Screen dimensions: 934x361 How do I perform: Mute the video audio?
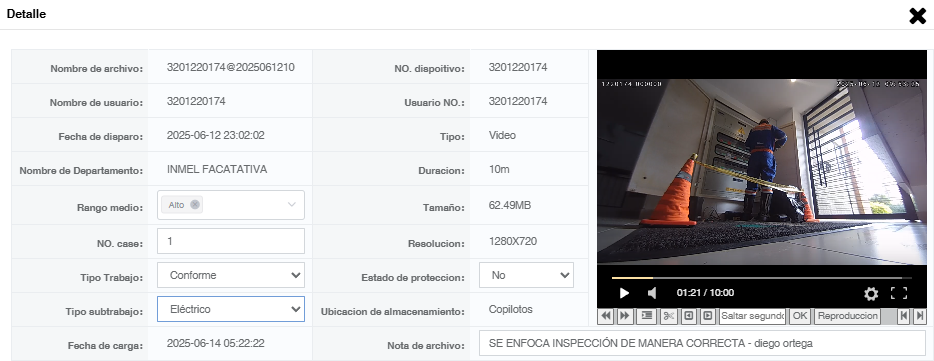point(652,293)
